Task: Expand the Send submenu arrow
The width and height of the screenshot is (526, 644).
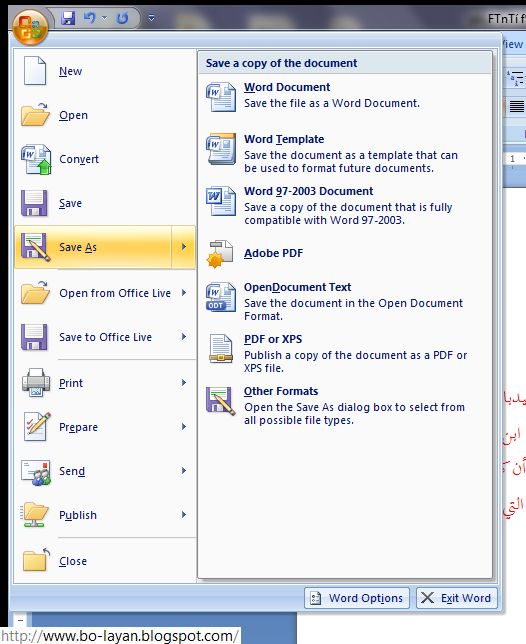Action: point(184,471)
